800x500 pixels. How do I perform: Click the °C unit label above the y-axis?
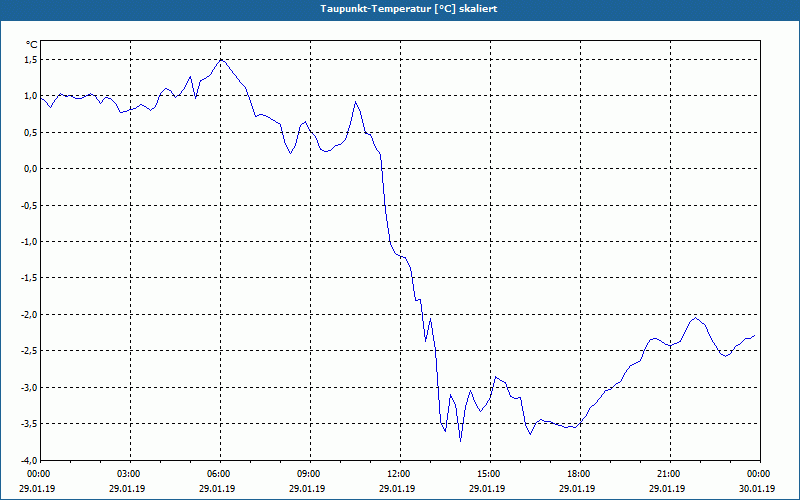tap(31, 45)
